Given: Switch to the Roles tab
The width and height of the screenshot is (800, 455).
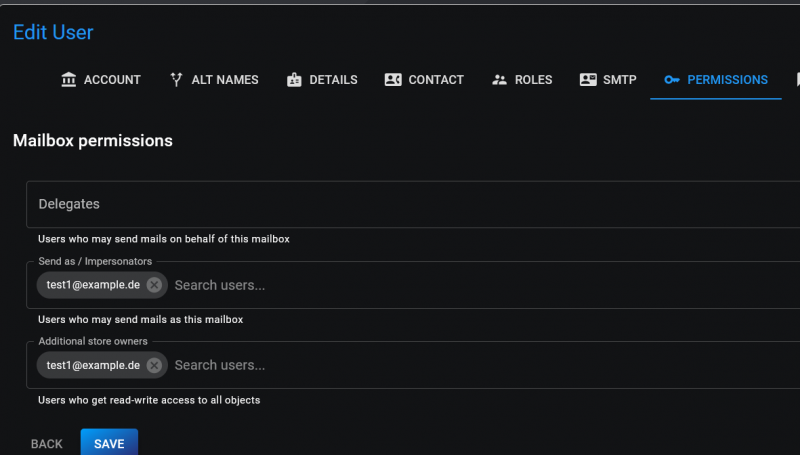Looking at the screenshot, I should pos(533,80).
